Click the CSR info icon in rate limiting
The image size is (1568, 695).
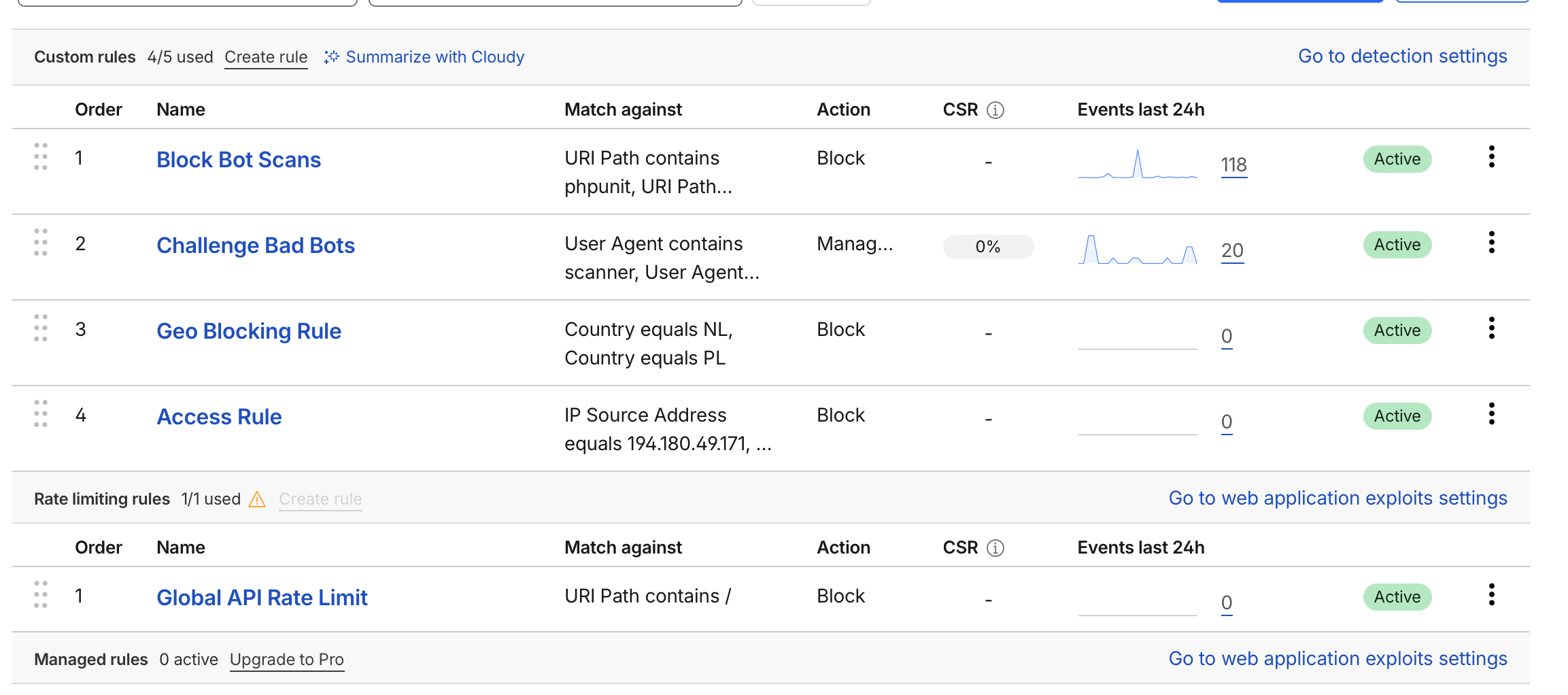tap(995, 548)
